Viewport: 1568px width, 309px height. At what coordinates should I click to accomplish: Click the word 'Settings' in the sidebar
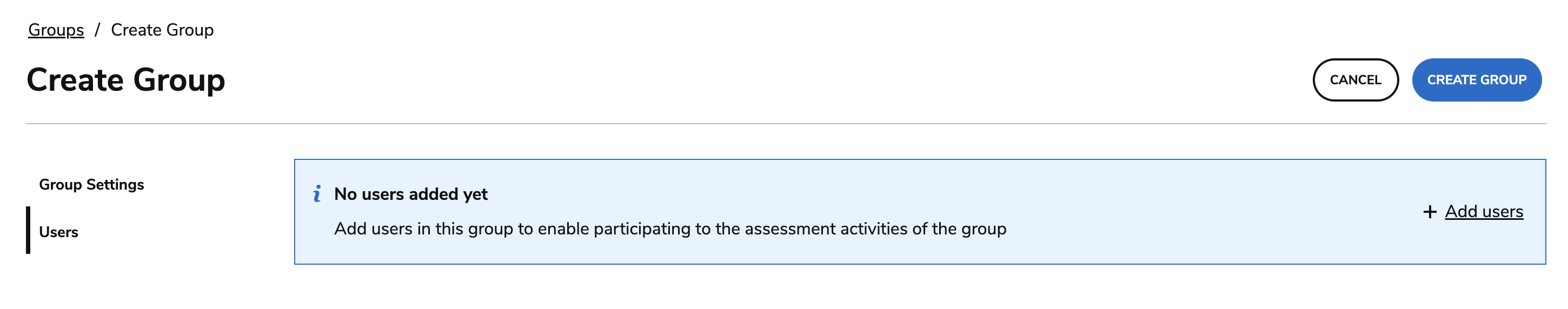click(x=115, y=184)
